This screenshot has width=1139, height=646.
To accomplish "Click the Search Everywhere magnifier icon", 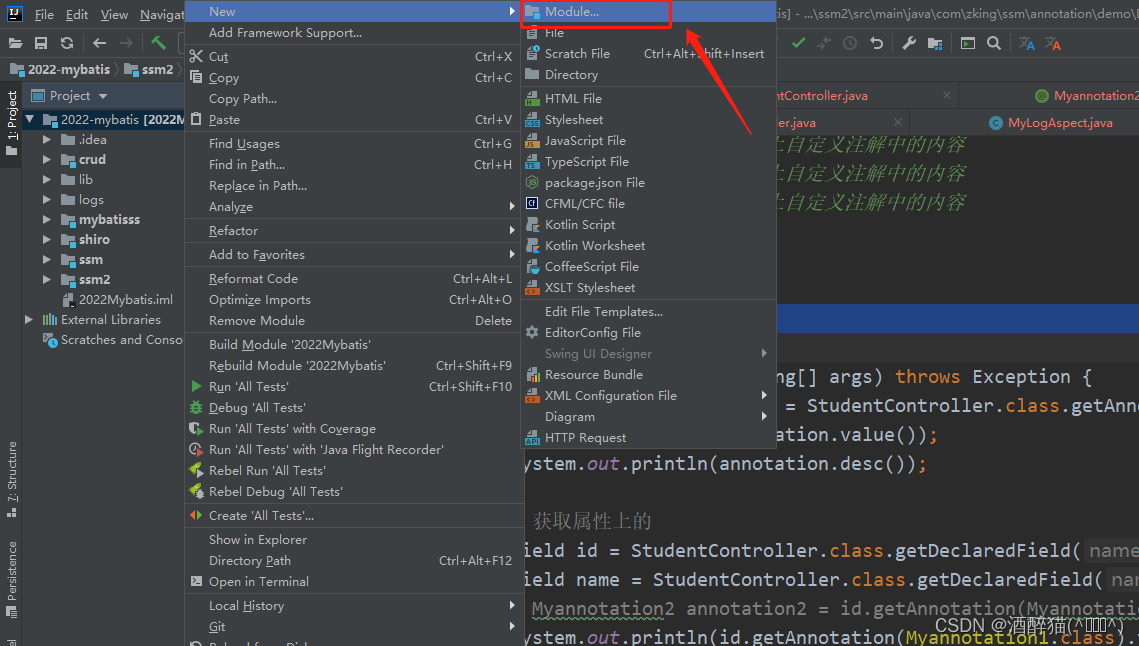I will pyautogui.click(x=994, y=43).
